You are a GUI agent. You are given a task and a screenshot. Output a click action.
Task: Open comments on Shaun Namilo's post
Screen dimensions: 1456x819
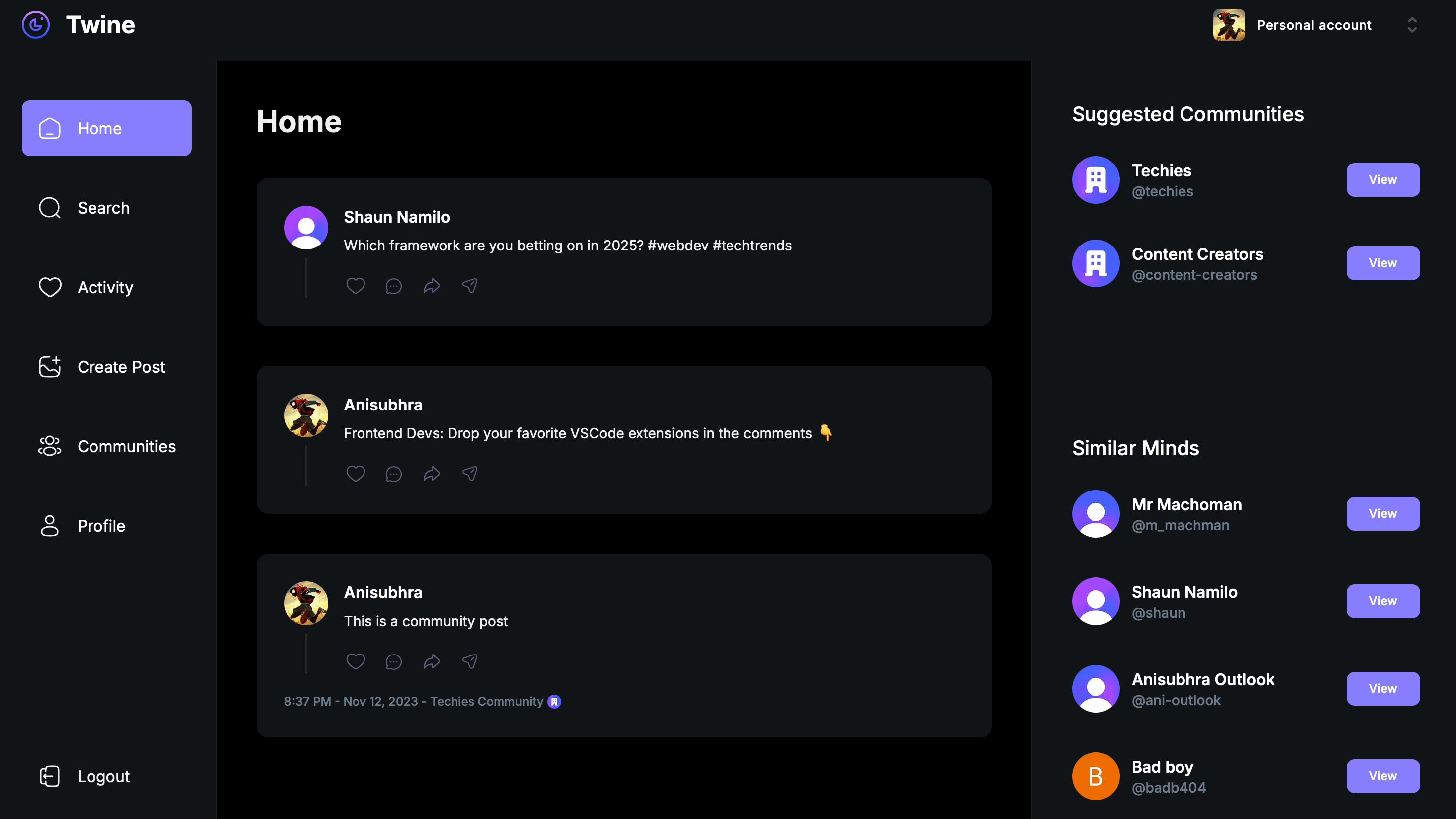(x=393, y=286)
